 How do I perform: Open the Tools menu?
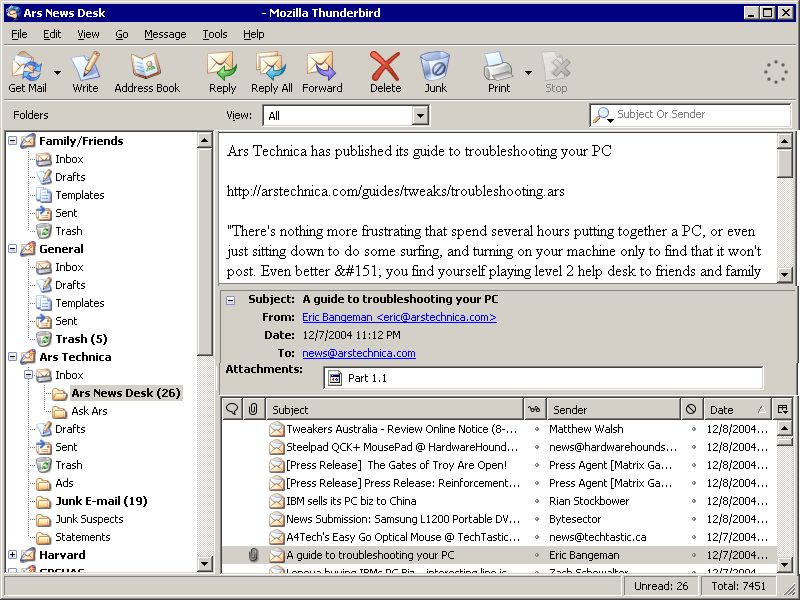coord(215,34)
